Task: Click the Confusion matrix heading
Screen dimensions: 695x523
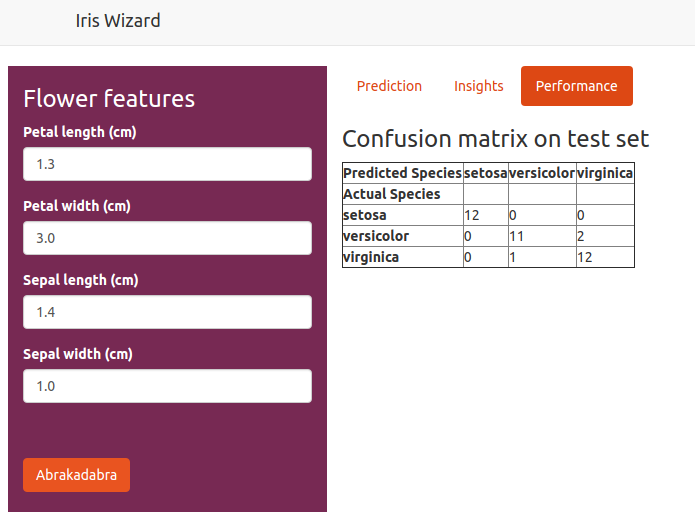Action: [x=496, y=139]
